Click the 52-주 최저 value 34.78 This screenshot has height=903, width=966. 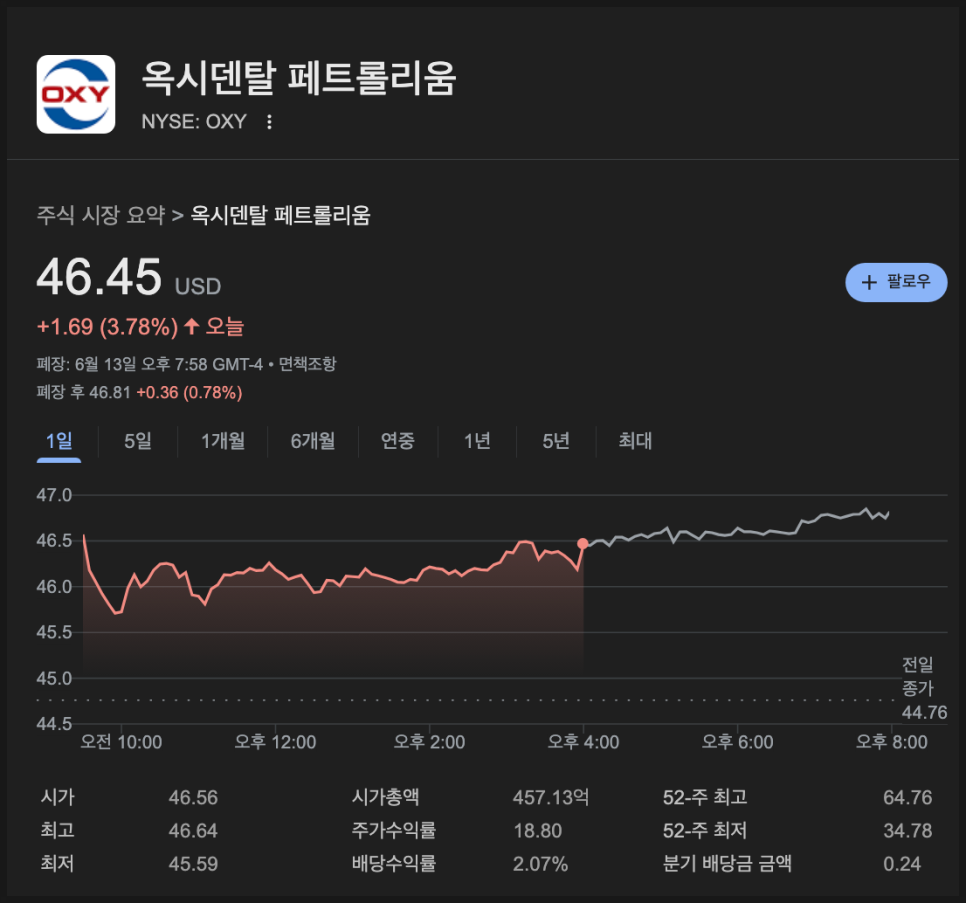click(x=907, y=831)
